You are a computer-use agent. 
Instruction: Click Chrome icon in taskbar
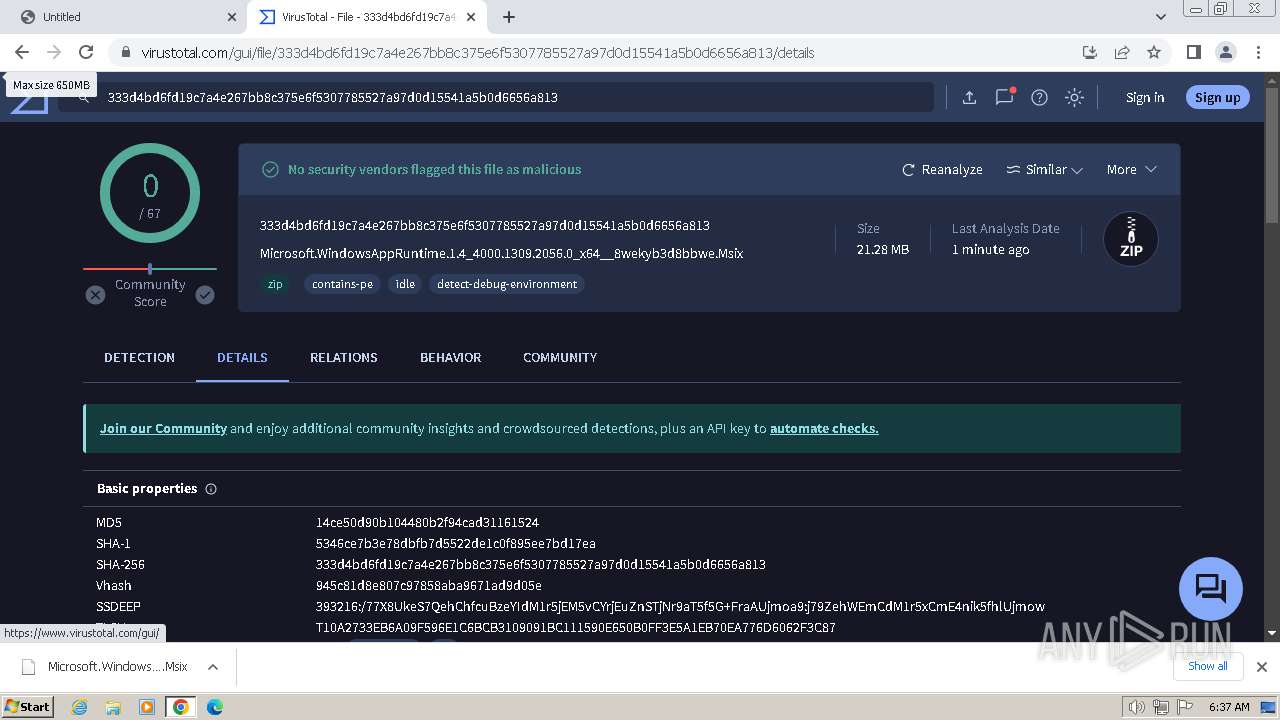181,707
